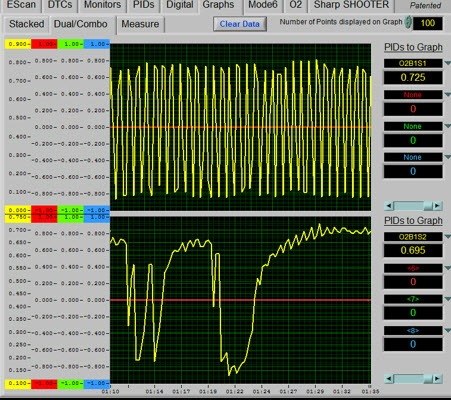Viewport: 451px width, 400px height.
Task: Click the number of points knob
Action: tap(408, 23)
